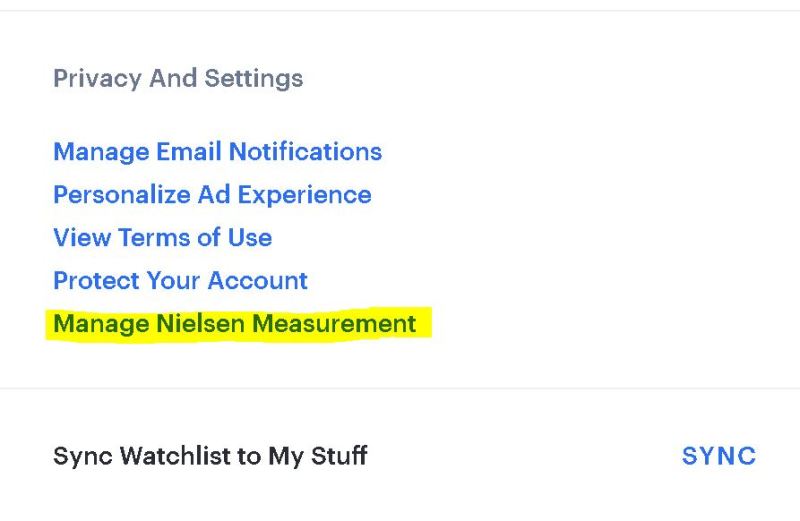Click the link just above the highlighted one
The width and height of the screenshot is (800, 521).
point(180,281)
